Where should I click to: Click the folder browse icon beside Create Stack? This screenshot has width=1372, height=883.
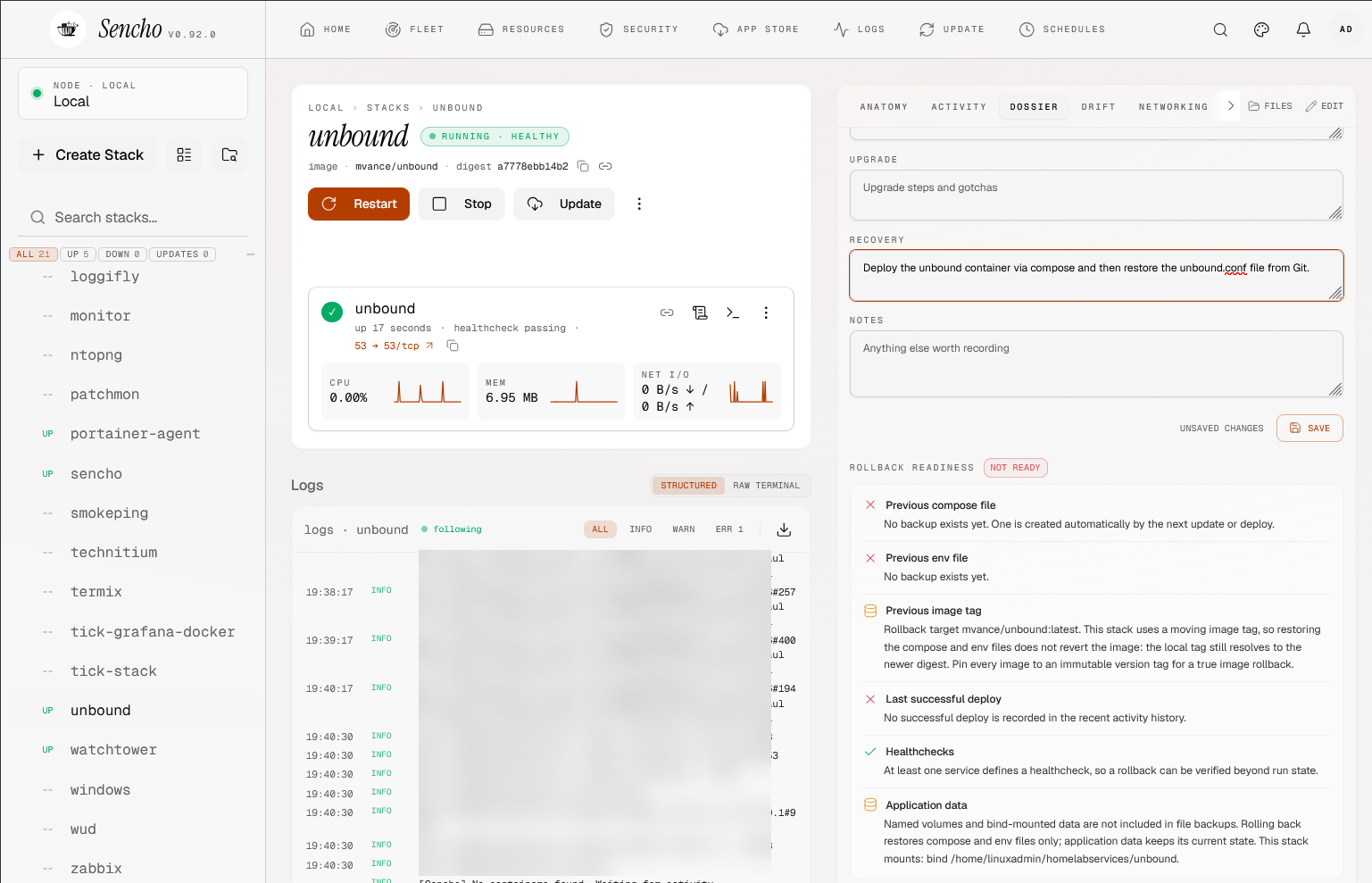click(229, 154)
